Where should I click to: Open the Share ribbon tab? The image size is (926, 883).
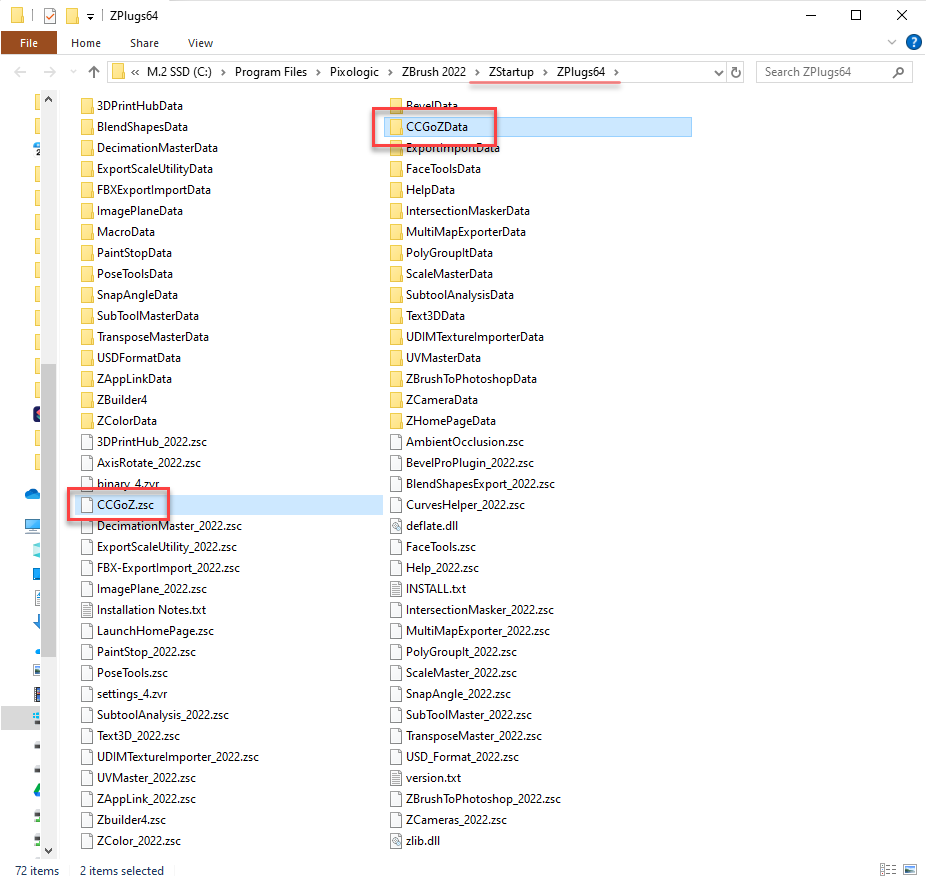[x=144, y=43]
